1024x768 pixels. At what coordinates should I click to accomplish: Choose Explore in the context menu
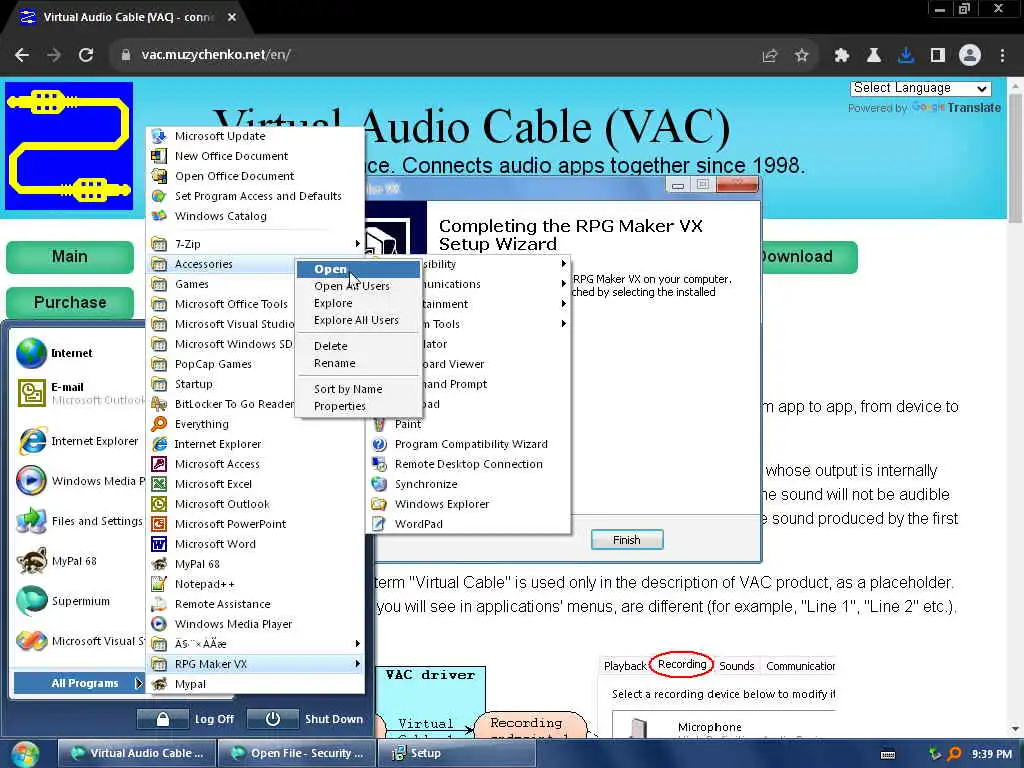(358, 303)
